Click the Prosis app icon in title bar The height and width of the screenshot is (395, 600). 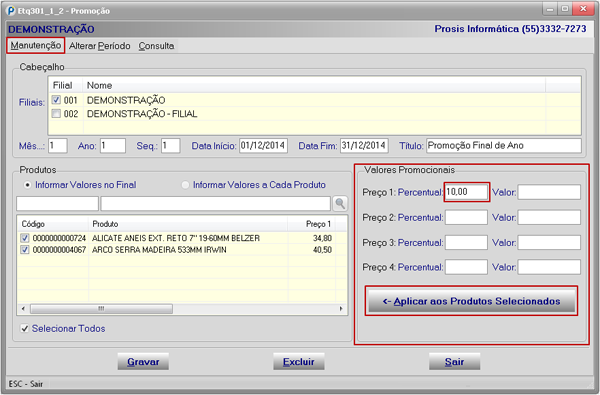click(x=11, y=10)
